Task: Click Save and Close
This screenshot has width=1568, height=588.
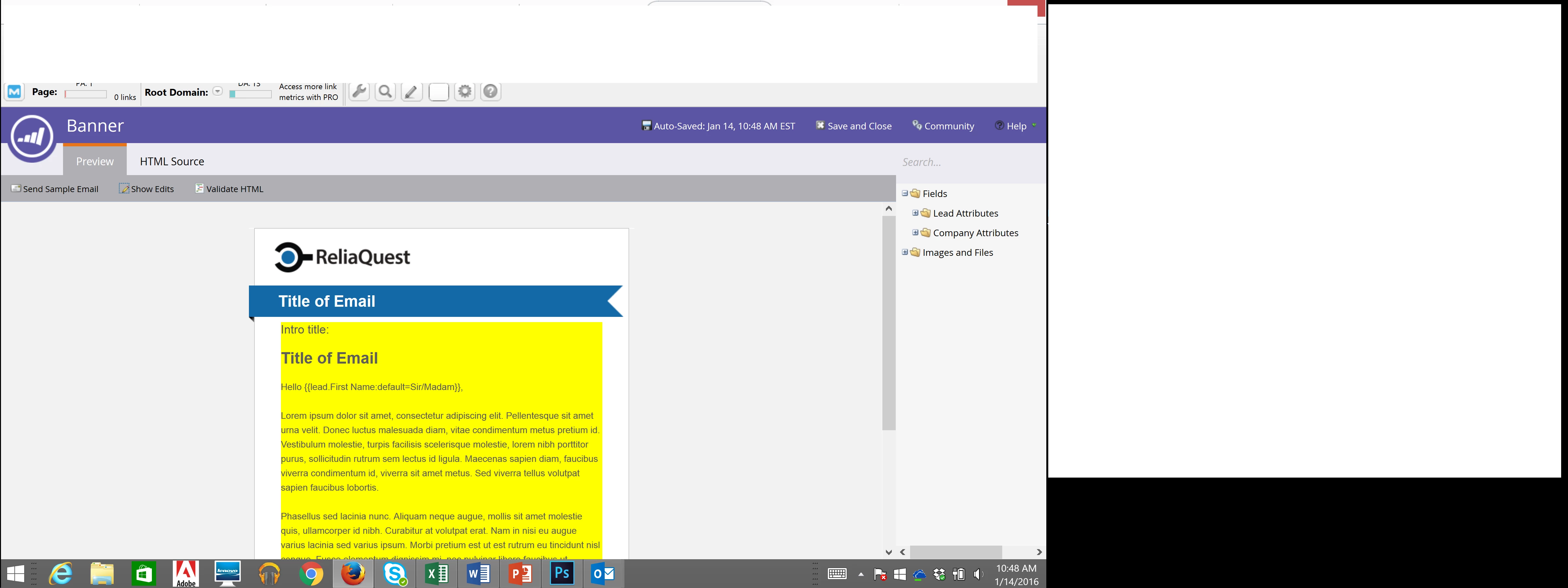Action: [x=853, y=126]
